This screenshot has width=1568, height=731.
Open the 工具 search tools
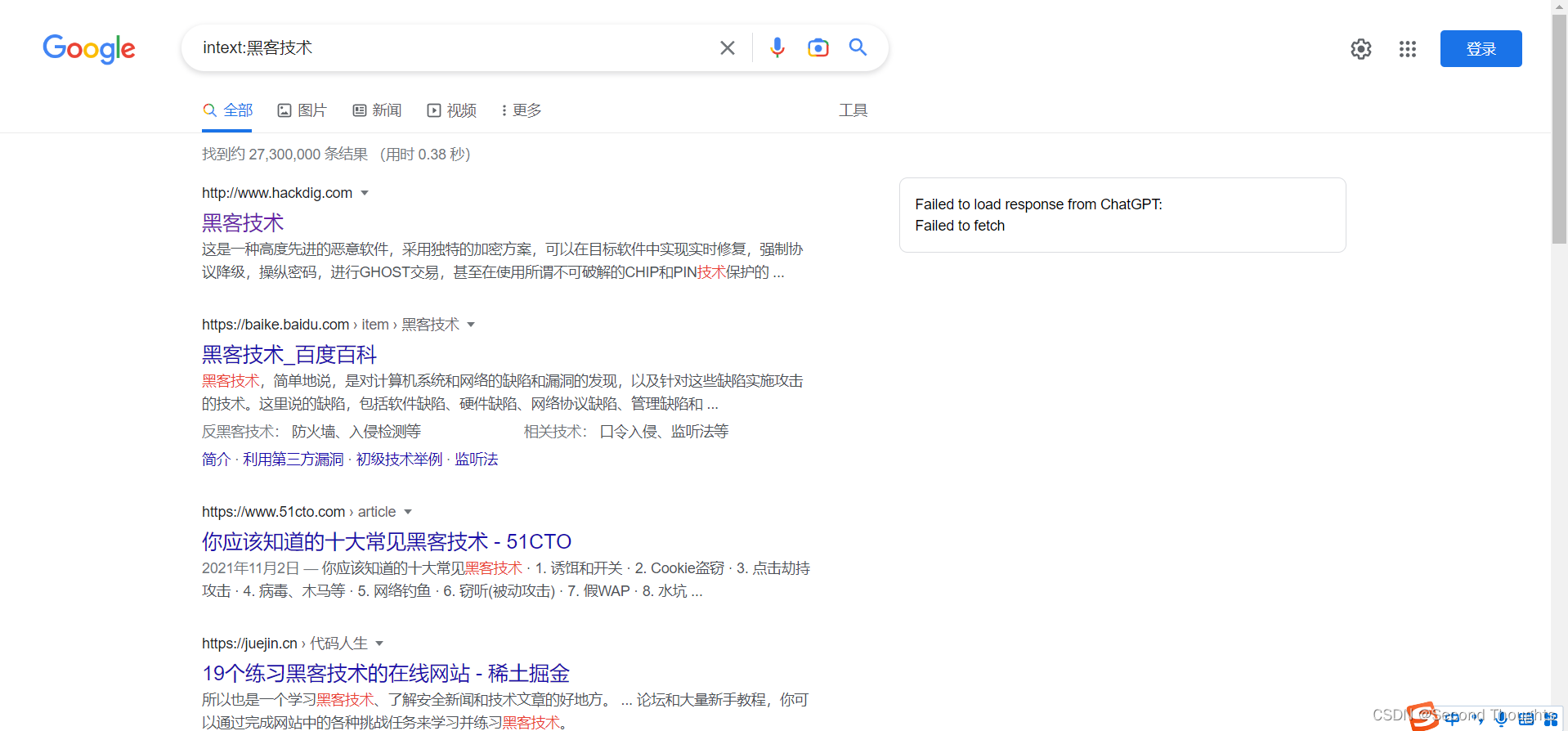point(853,110)
